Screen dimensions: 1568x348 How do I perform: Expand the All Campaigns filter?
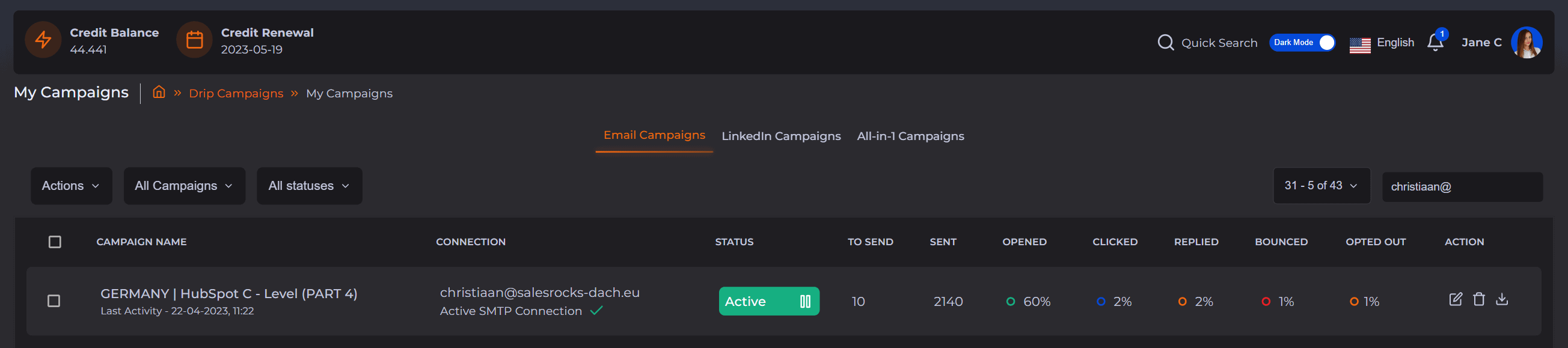tap(184, 186)
